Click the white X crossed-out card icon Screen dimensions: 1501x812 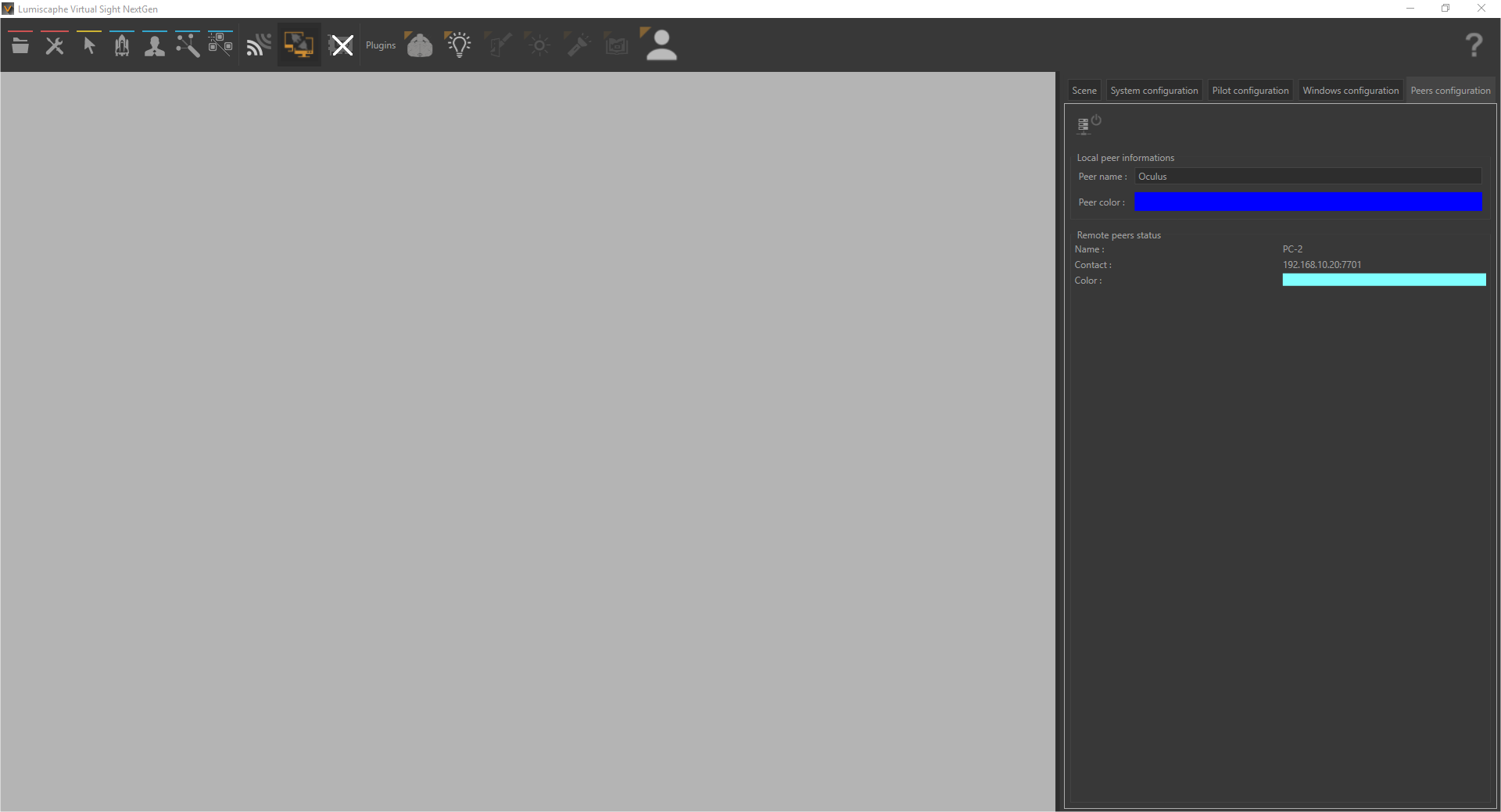(342, 45)
